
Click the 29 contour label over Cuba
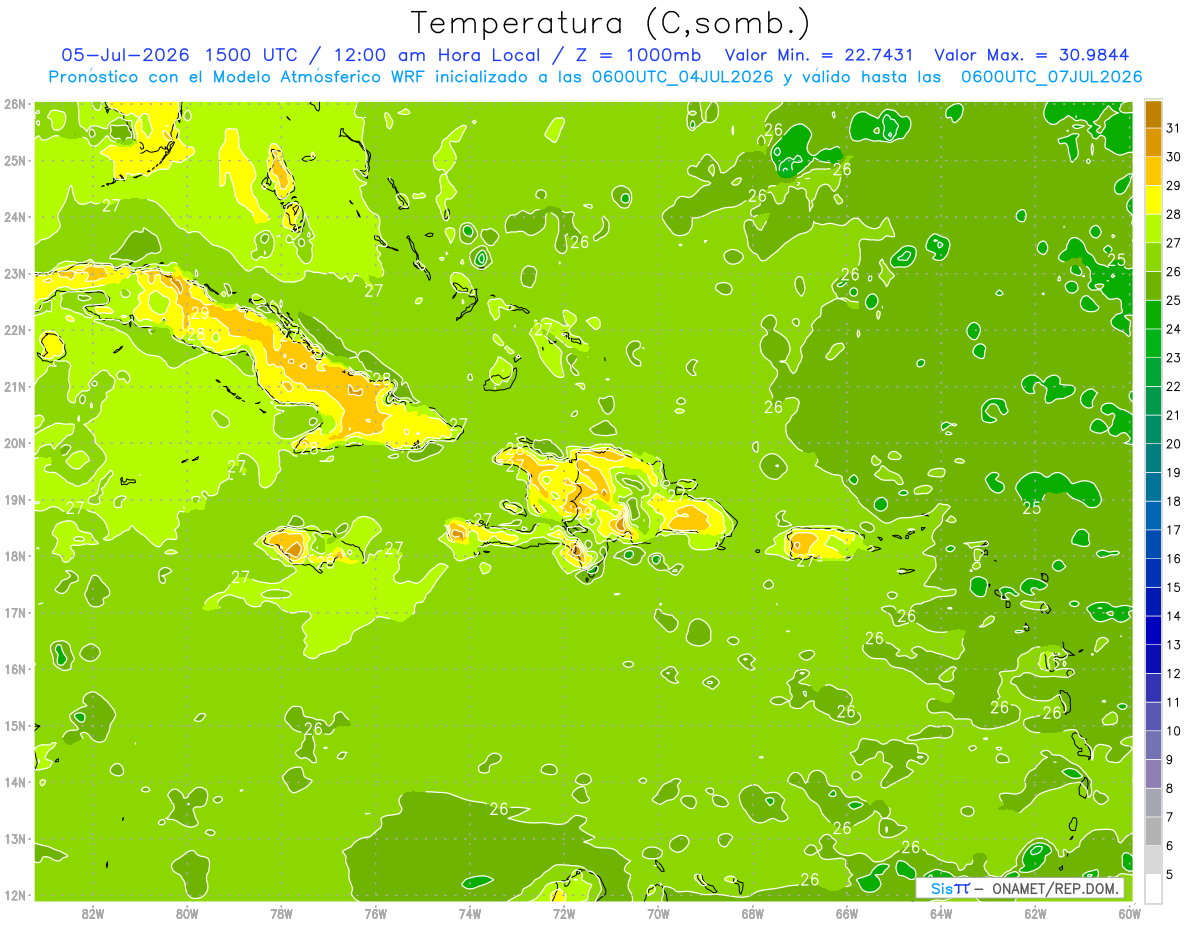(200, 313)
